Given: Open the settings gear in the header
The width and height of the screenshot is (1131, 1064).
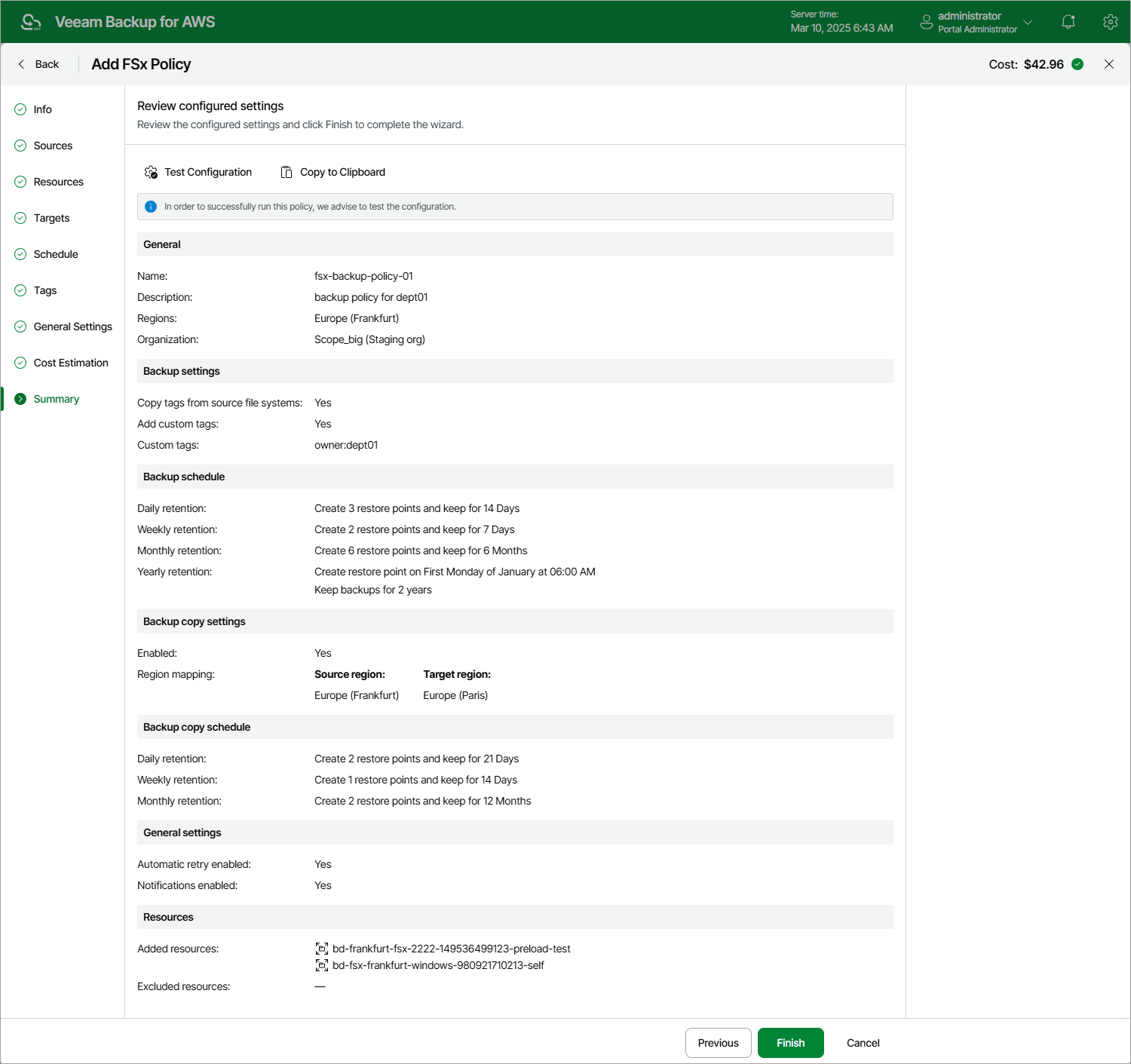Looking at the screenshot, I should coord(1110,21).
